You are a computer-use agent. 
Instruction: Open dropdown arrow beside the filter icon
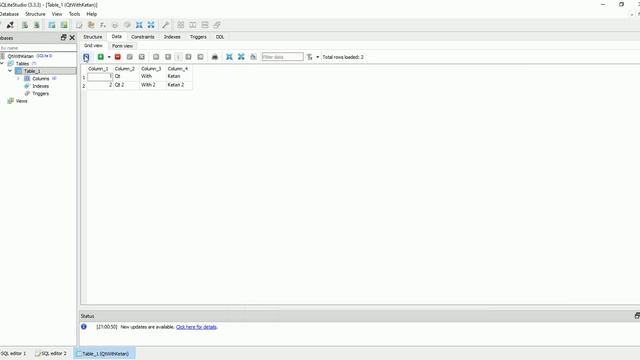[x=318, y=57]
